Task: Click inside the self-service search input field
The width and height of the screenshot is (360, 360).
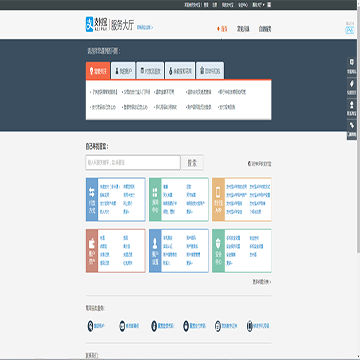Action: tap(133, 163)
